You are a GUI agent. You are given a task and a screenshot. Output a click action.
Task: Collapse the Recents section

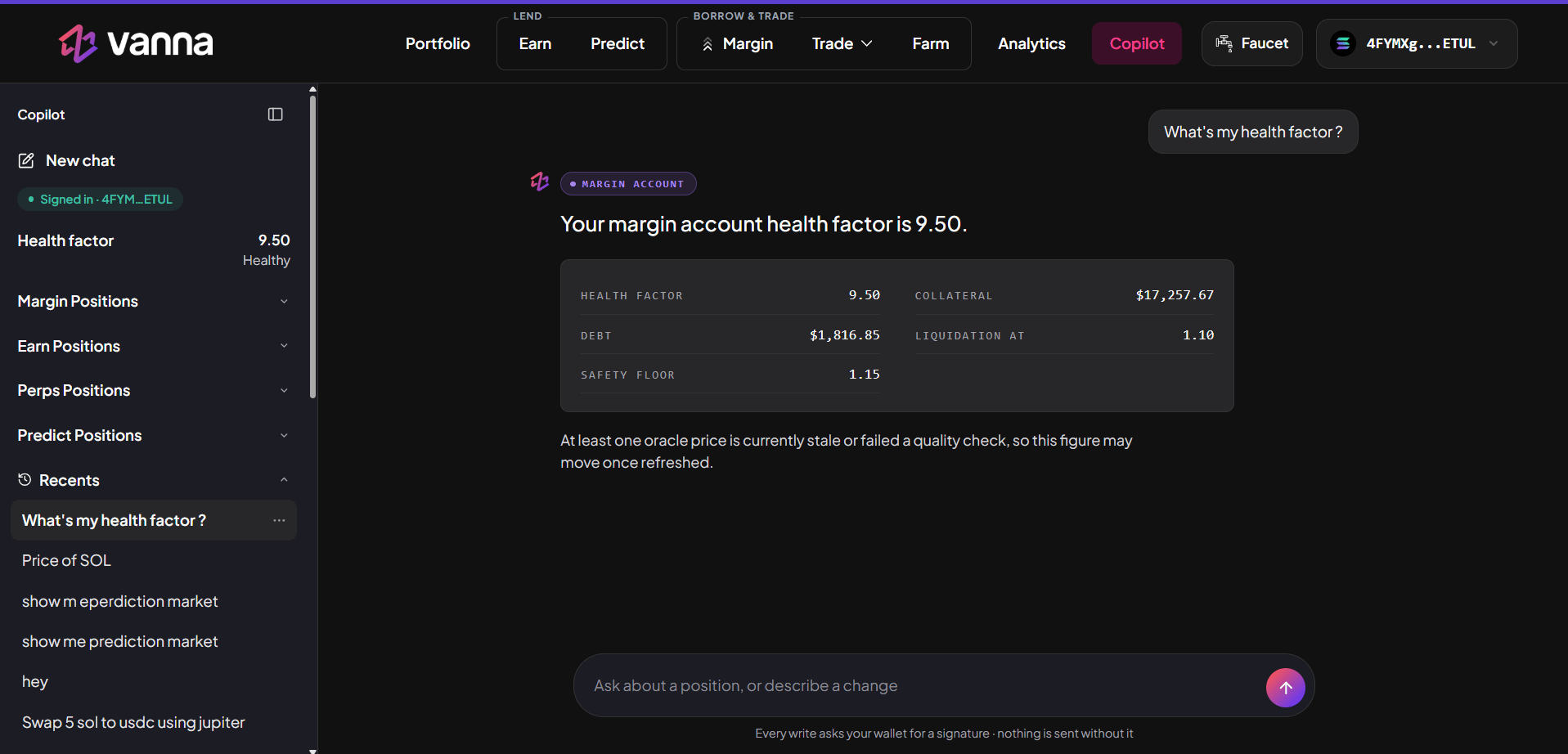[x=284, y=480]
